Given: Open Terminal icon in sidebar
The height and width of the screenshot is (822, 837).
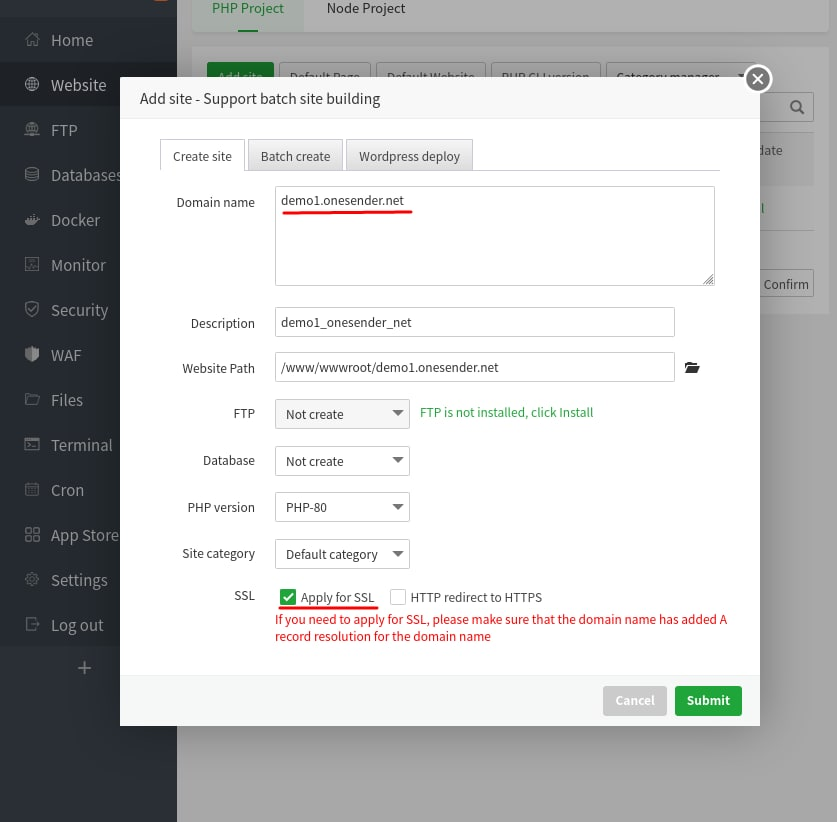Looking at the screenshot, I should coord(32,444).
